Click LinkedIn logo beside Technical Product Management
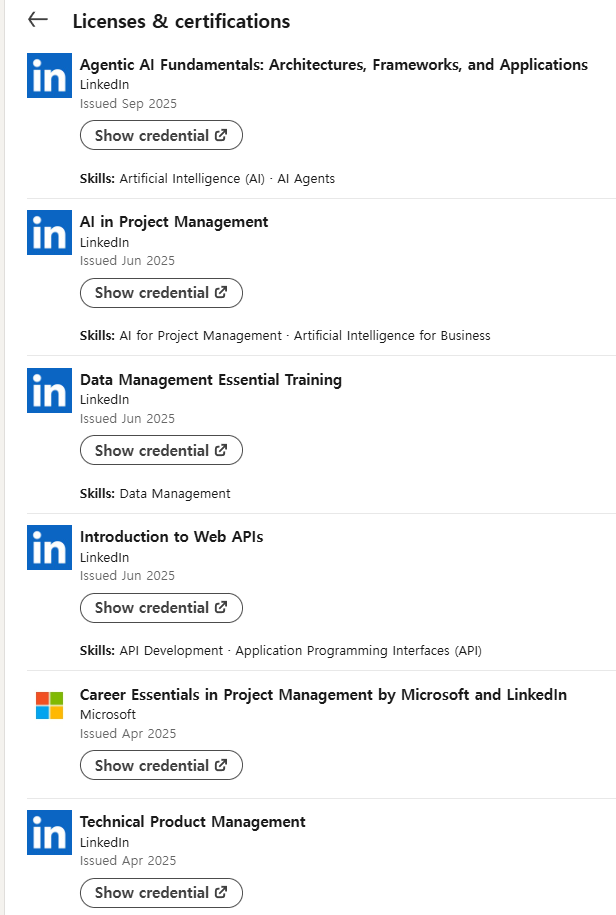 click(x=49, y=833)
